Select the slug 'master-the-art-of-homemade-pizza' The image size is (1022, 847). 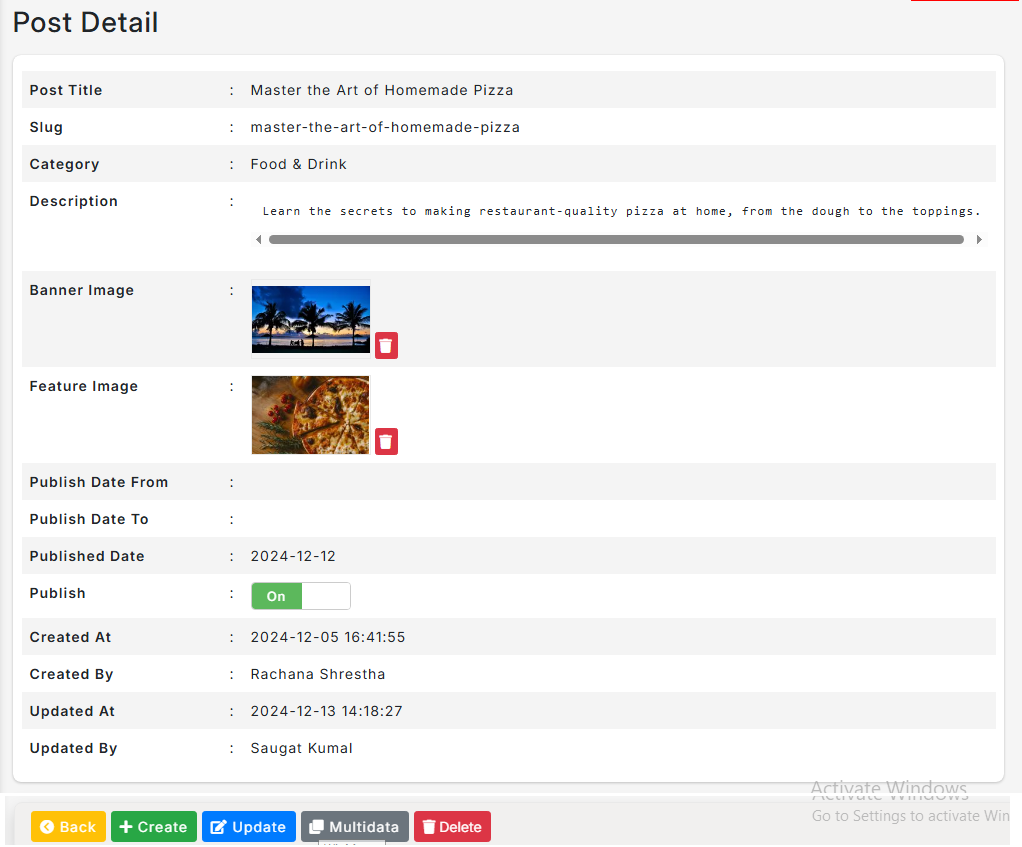pos(385,127)
